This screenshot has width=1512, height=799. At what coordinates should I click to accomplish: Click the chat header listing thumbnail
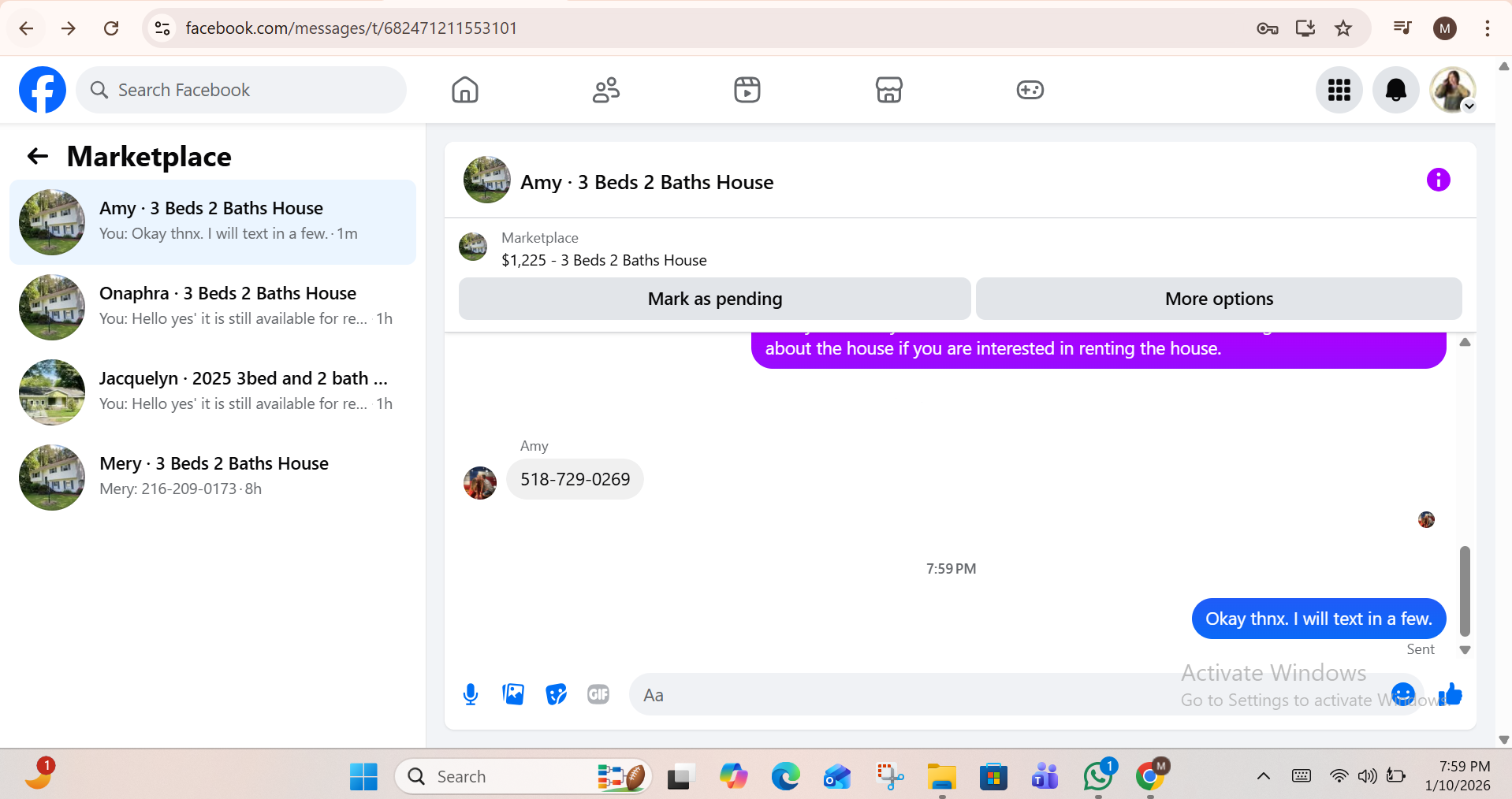487,180
